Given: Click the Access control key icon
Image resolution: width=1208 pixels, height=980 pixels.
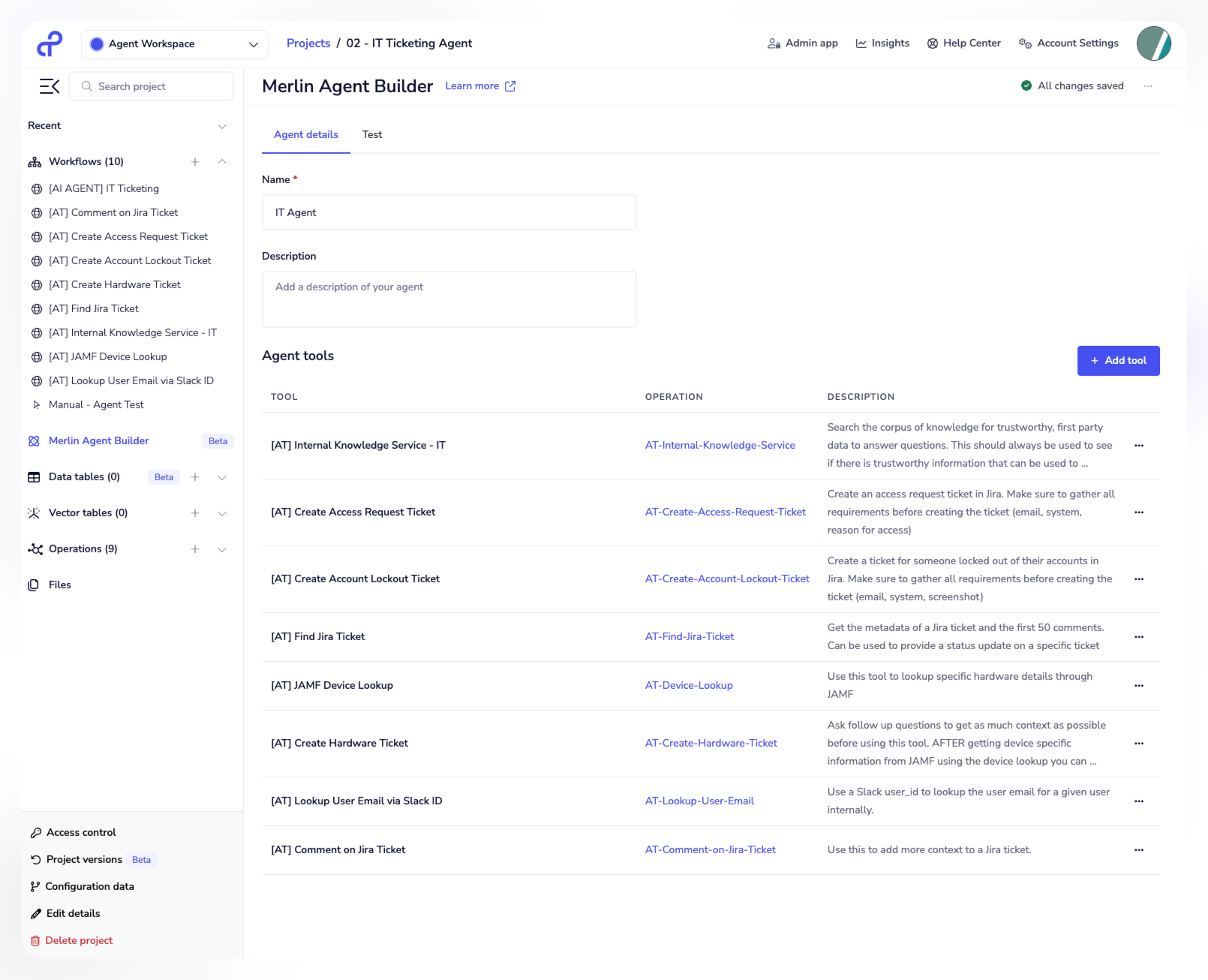Looking at the screenshot, I should point(35,832).
